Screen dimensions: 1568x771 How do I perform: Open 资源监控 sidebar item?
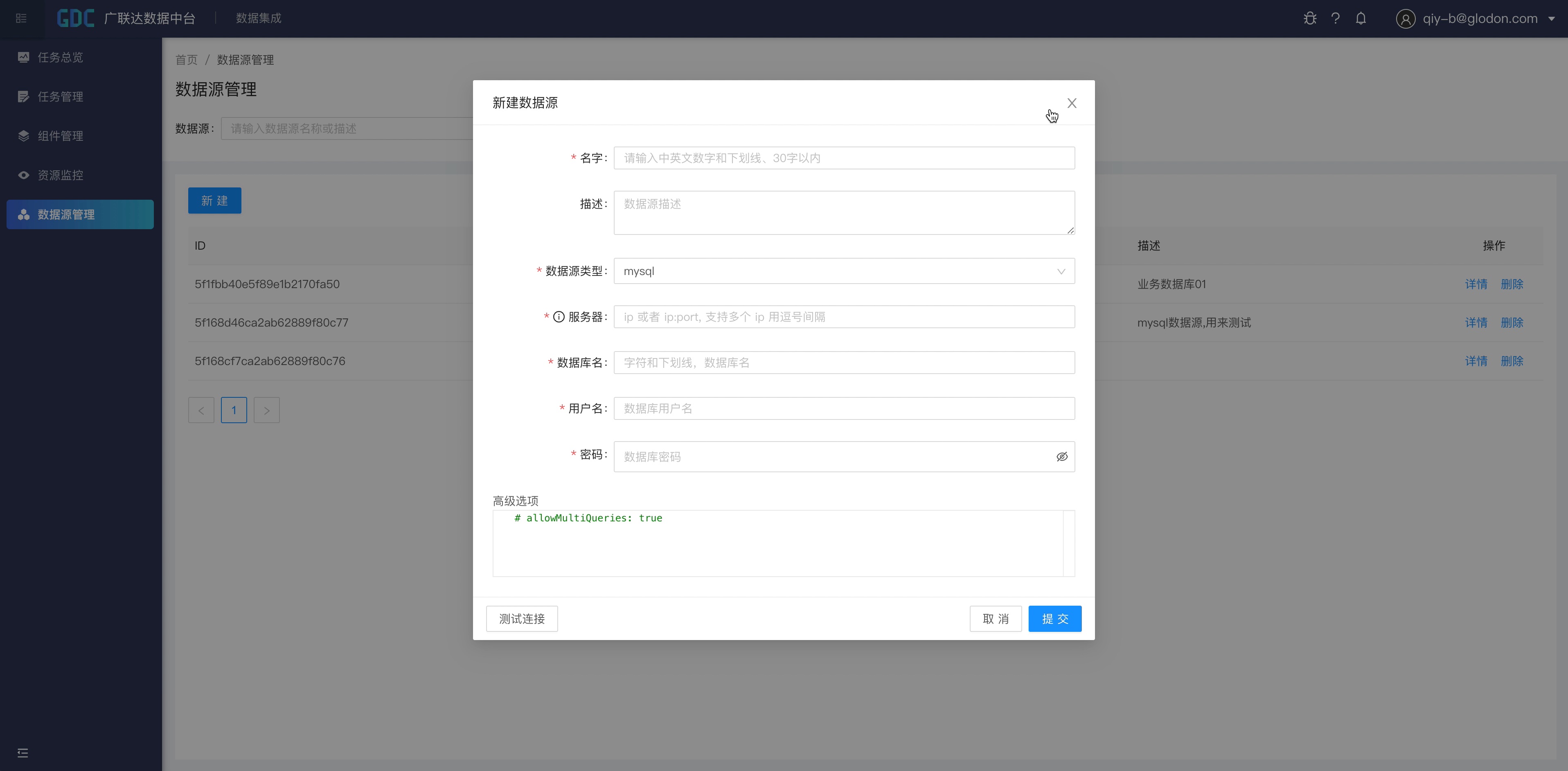point(60,176)
